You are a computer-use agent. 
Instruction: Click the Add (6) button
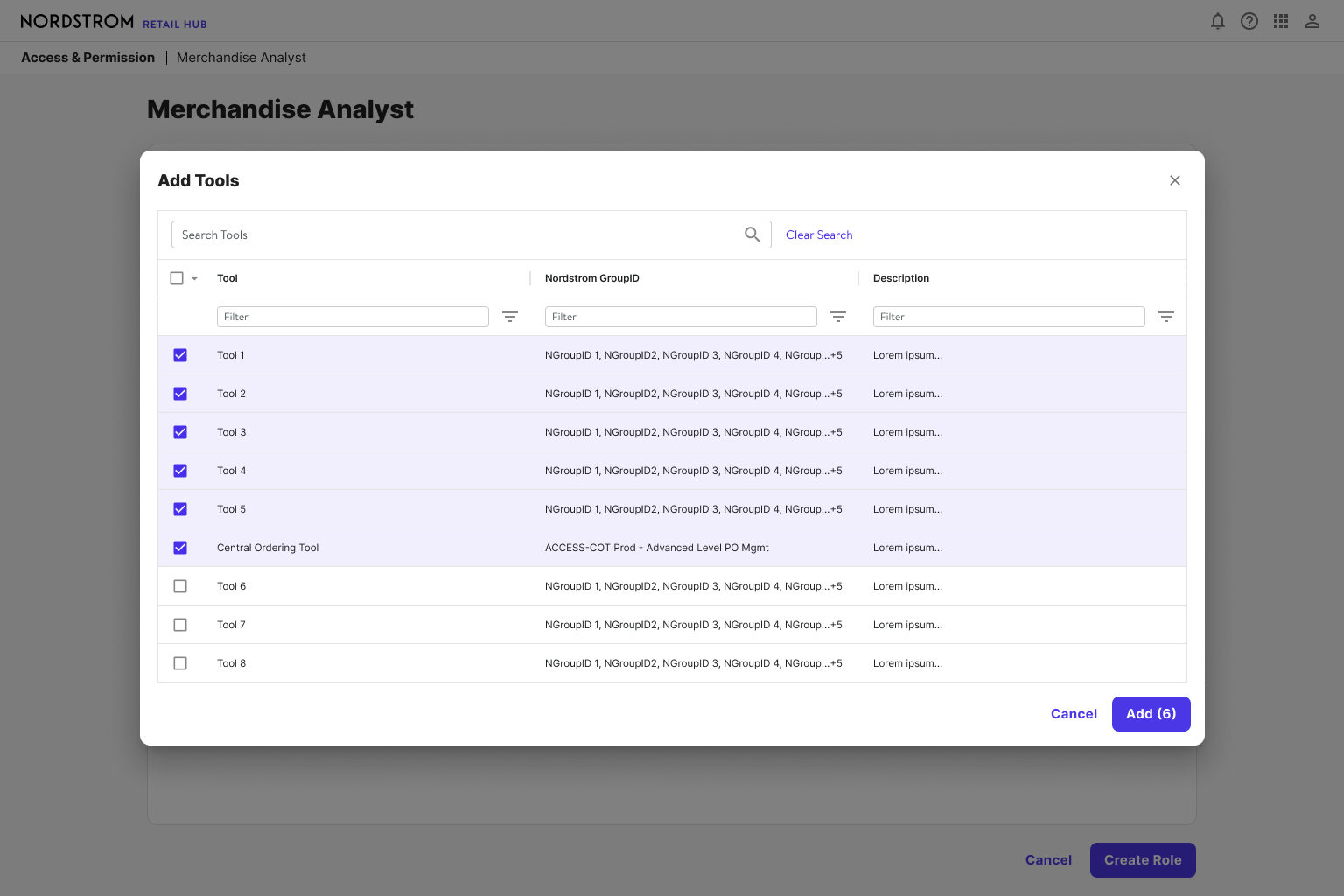pyautogui.click(x=1151, y=714)
